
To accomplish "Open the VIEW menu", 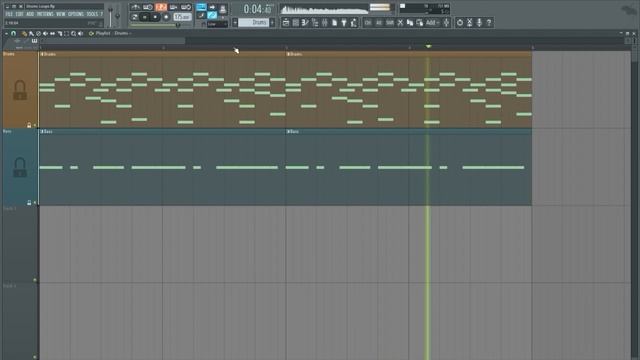I will point(61,14).
